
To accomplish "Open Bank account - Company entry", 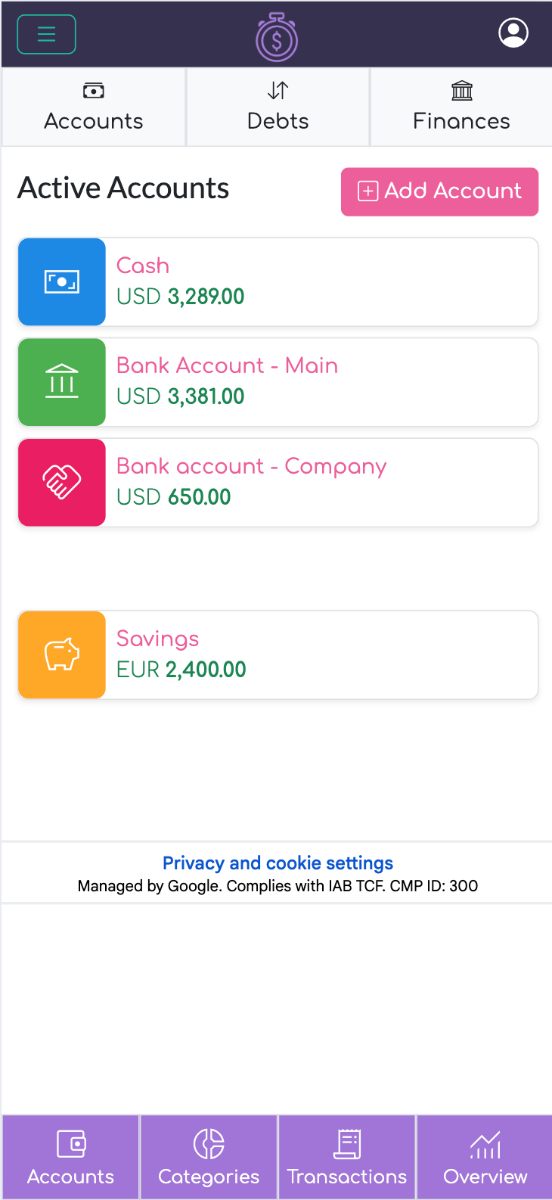I will pos(278,482).
